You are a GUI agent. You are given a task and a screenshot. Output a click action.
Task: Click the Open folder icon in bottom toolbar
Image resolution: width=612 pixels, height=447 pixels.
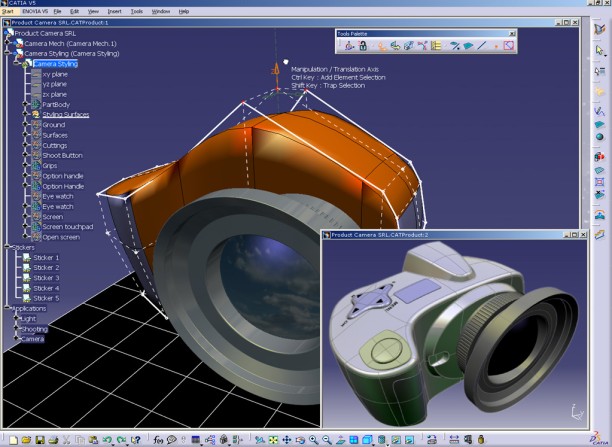(26, 440)
